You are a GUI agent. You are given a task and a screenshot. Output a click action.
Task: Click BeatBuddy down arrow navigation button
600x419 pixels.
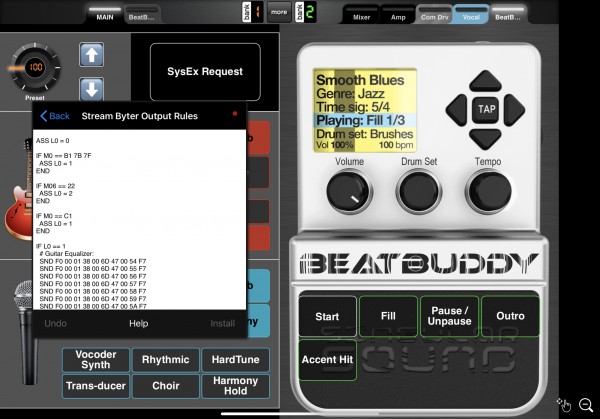[x=486, y=138]
